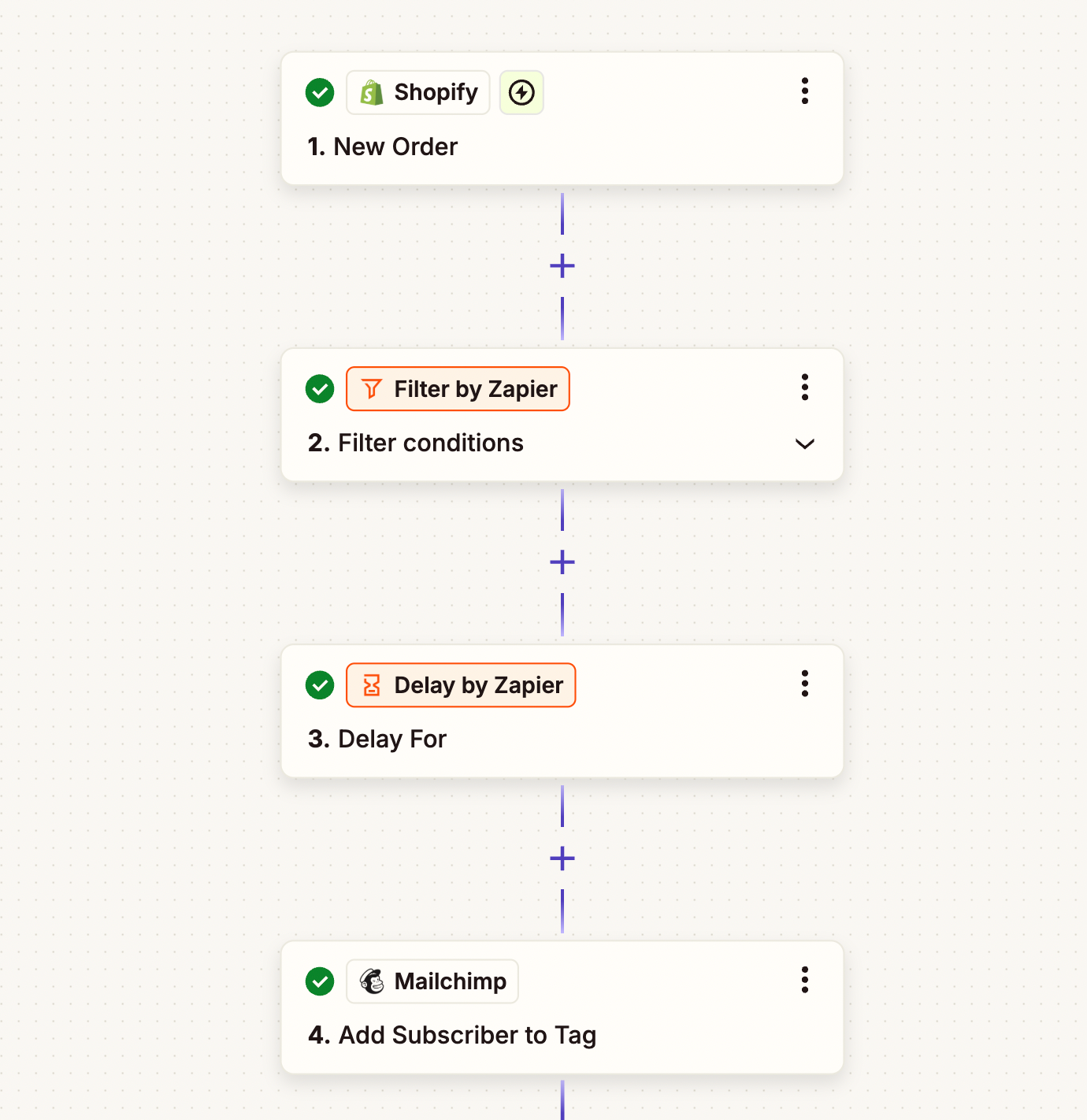The image size is (1087, 1120).
Task: Add step between Delay and Mailchimp
Action: (x=562, y=859)
